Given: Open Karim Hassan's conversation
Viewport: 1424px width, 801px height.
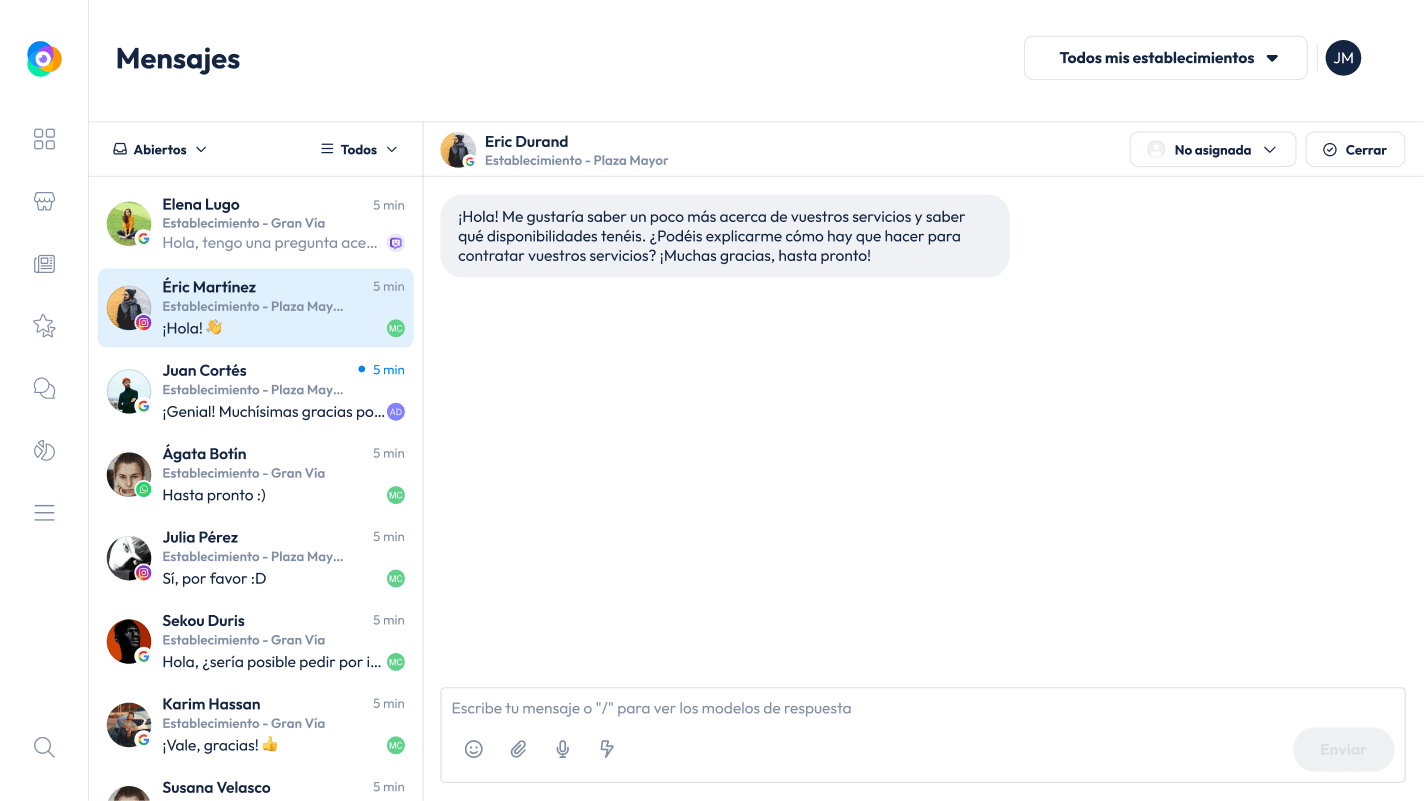Looking at the screenshot, I should (256, 725).
